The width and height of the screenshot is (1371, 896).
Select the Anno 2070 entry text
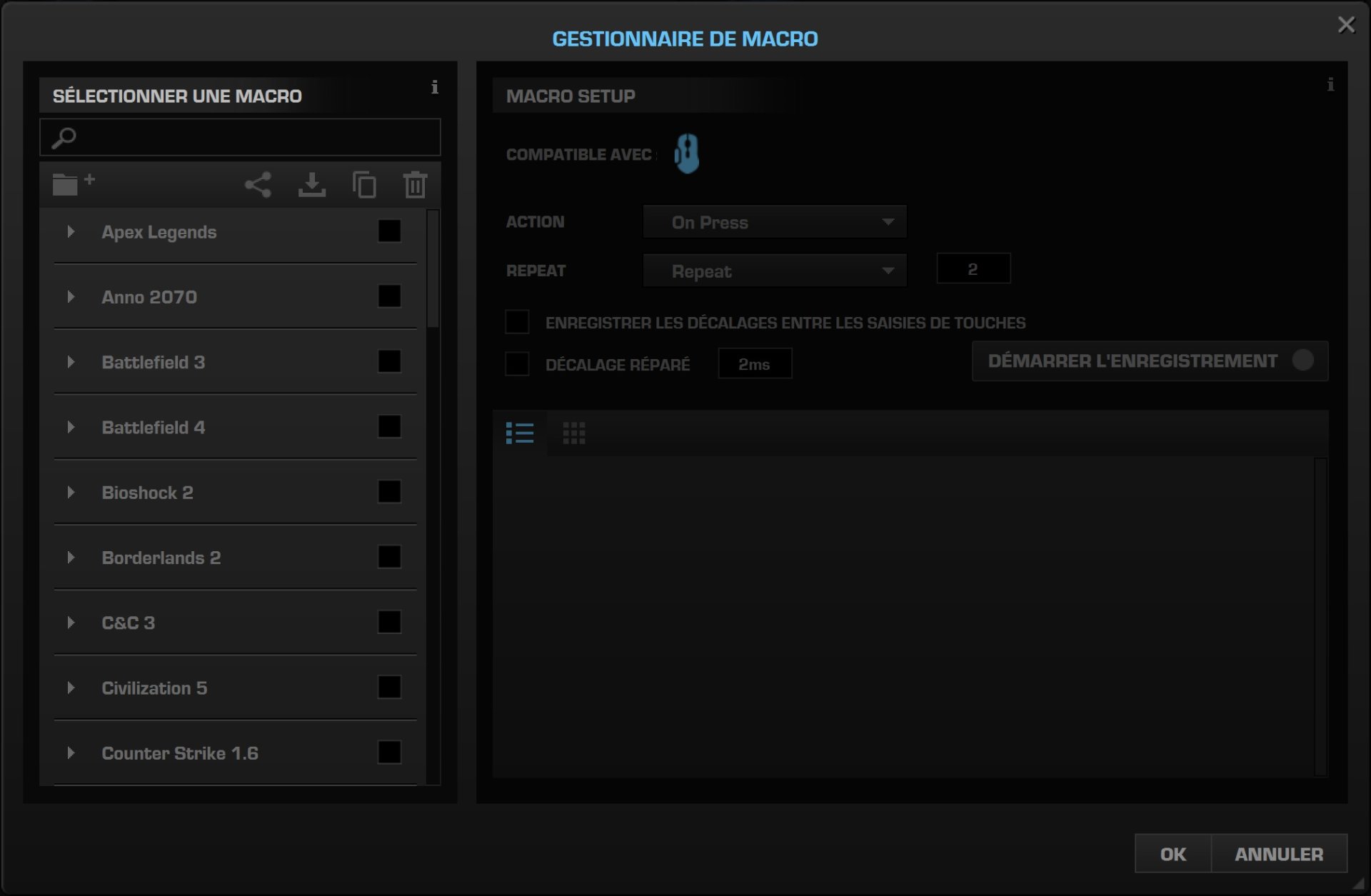[x=149, y=297]
